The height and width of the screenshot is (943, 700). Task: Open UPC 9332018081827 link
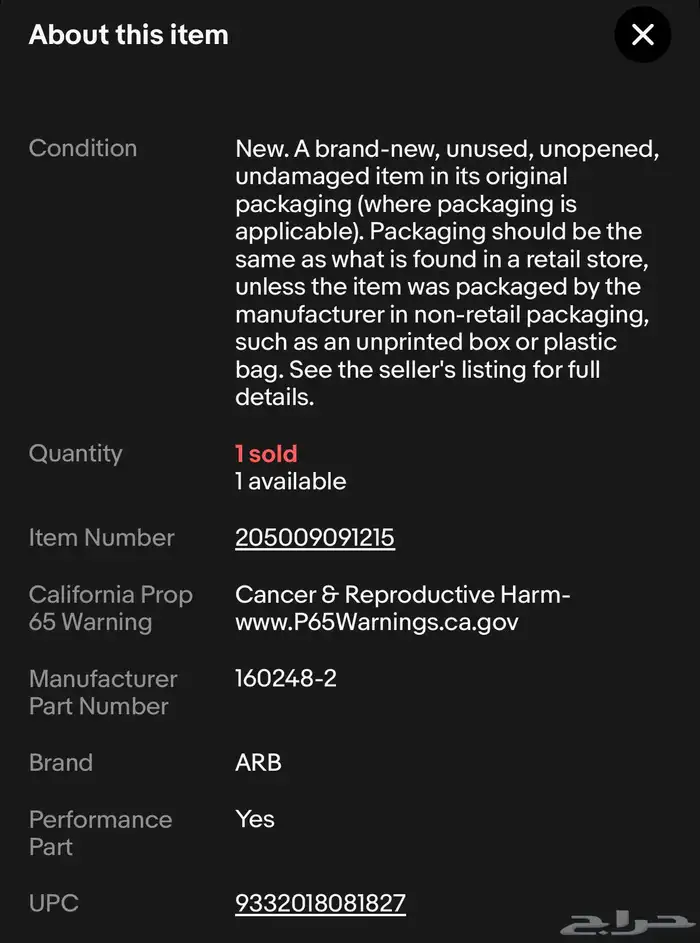pos(320,904)
